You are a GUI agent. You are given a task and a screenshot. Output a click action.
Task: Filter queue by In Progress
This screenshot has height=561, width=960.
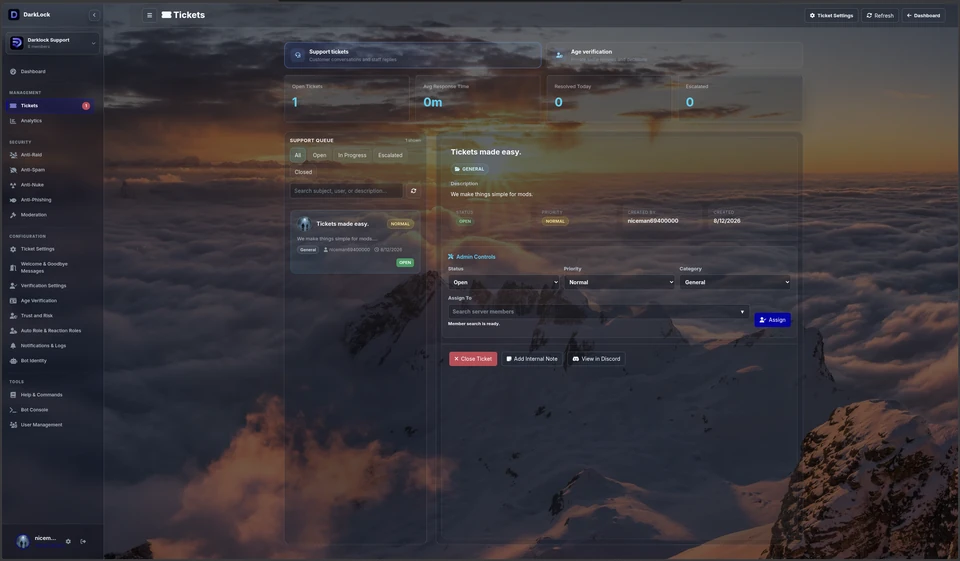click(352, 156)
